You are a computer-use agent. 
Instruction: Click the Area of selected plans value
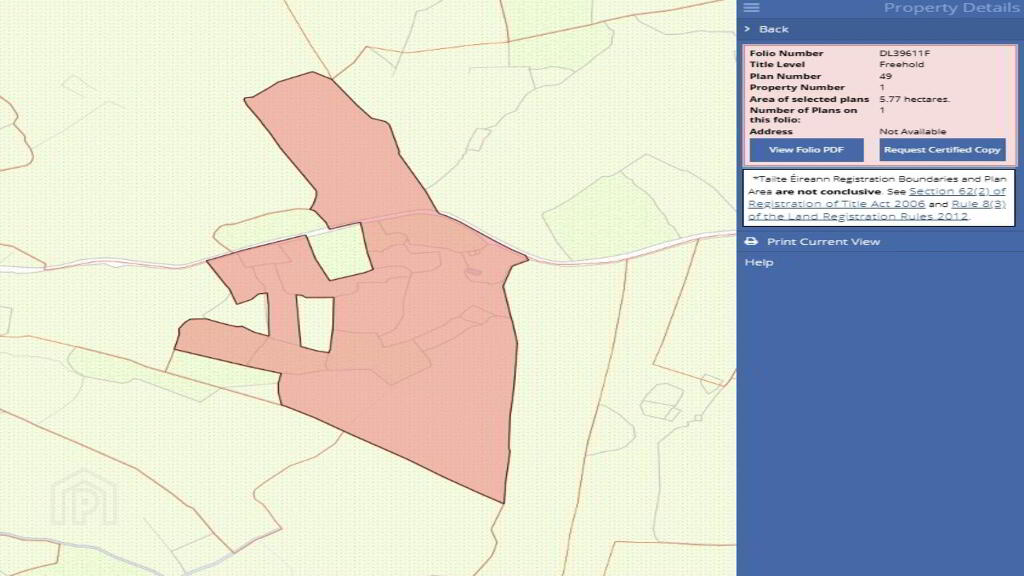click(x=914, y=99)
